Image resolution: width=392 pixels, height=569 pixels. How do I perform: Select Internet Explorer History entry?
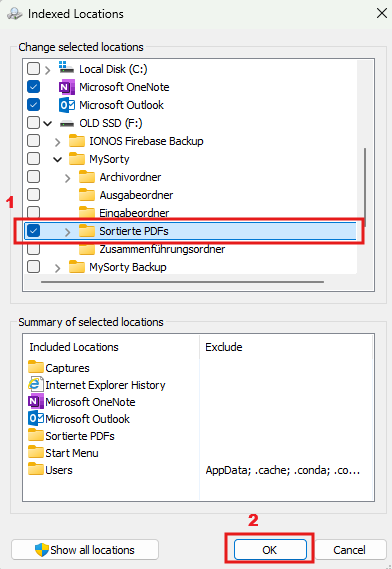pos(105,385)
